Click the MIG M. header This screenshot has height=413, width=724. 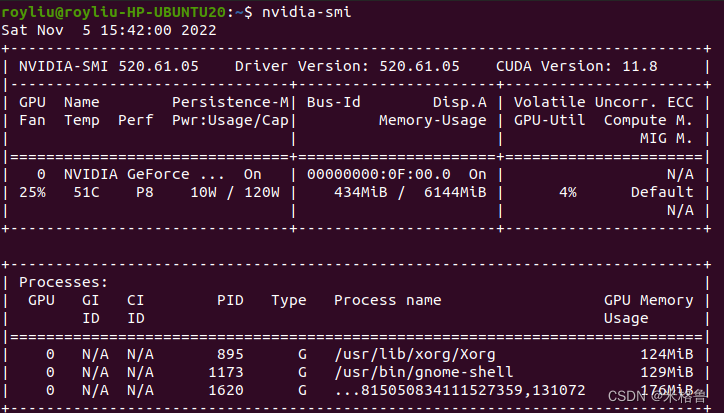666,138
